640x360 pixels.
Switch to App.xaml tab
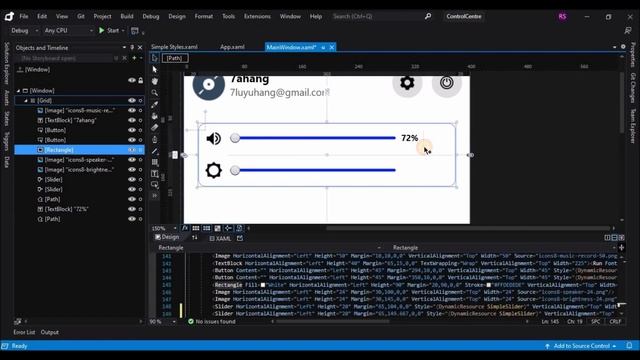(x=232, y=47)
